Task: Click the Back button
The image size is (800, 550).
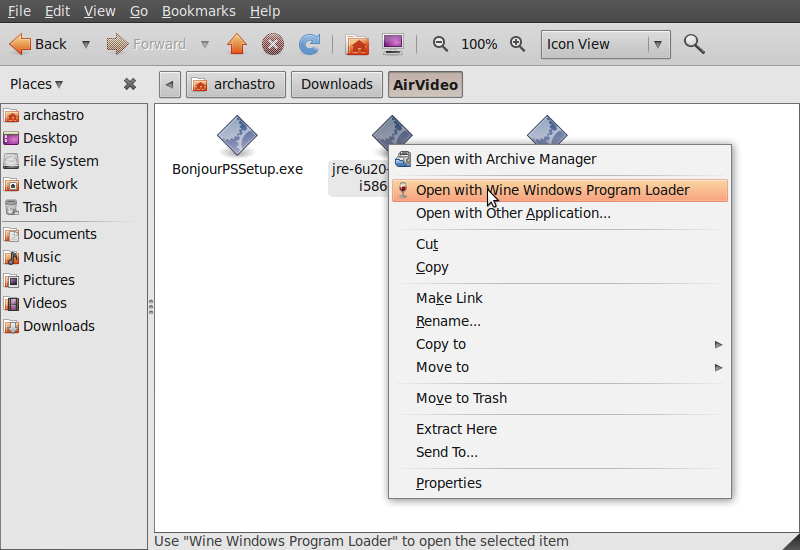Action: click(39, 44)
